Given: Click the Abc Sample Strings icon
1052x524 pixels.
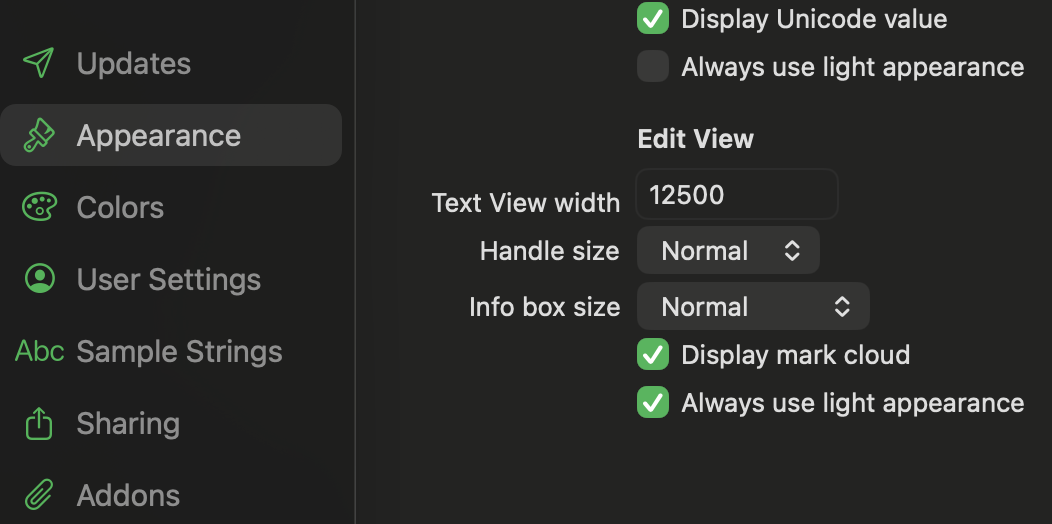Looking at the screenshot, I should 40,351.
